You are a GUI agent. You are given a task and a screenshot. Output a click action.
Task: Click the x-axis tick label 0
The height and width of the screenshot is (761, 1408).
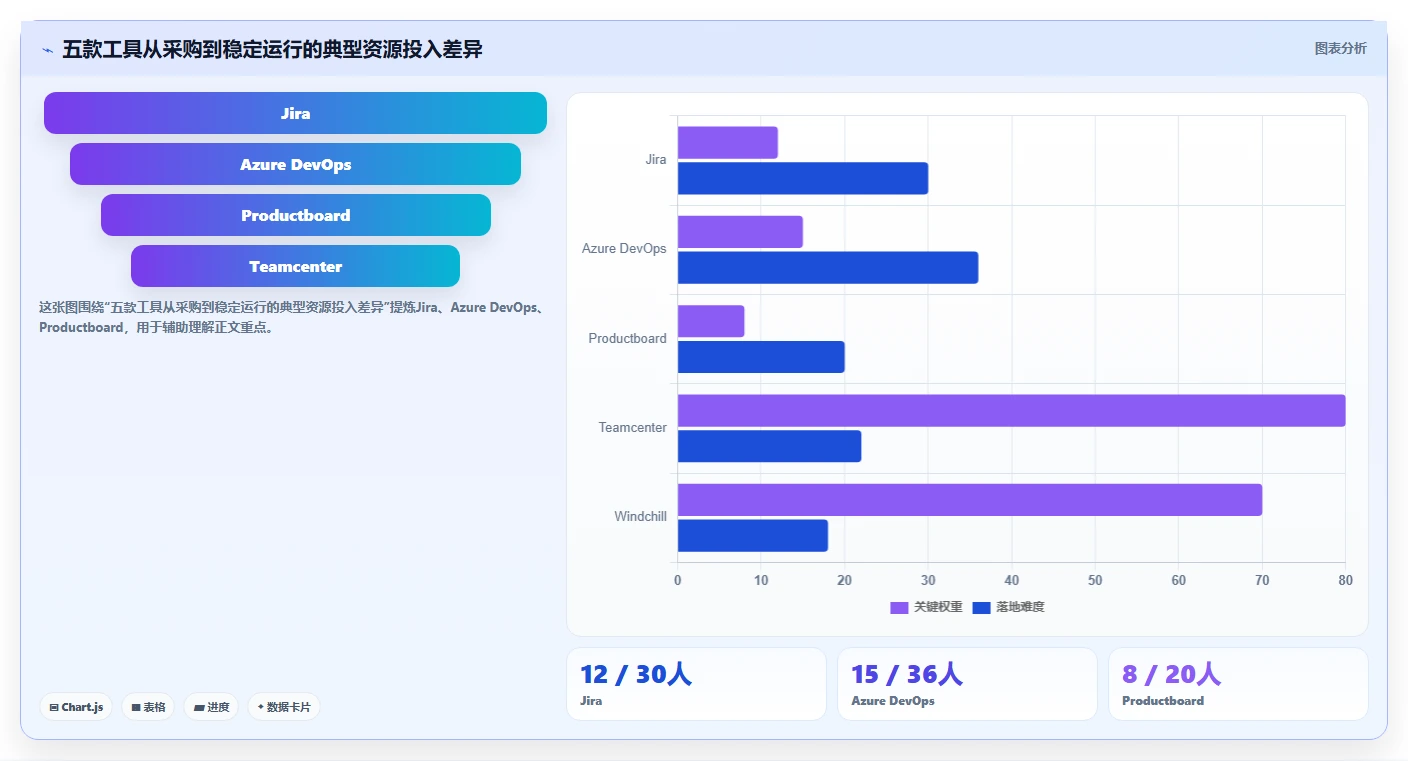(677, 580)
